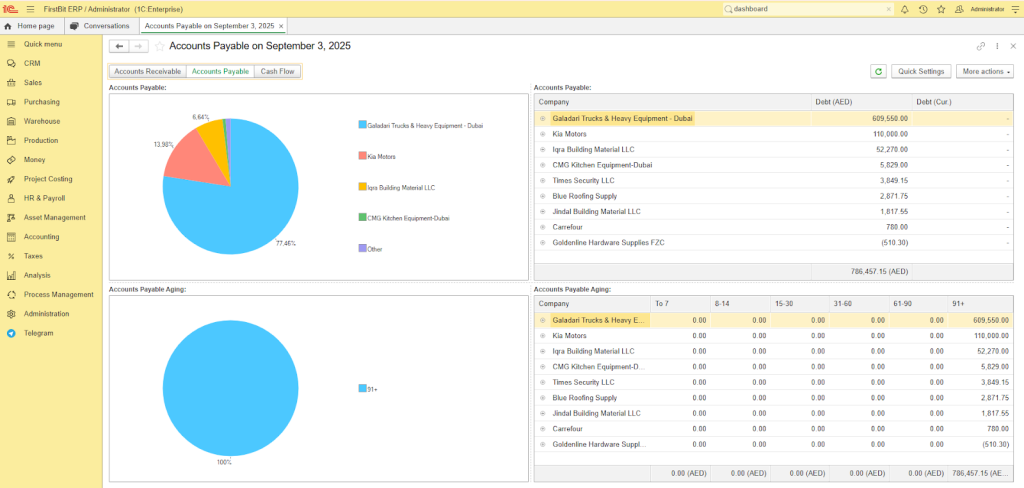Click the Kia Motors legend color swatch
The image size is (1024, 488).
tap(361, 156)
